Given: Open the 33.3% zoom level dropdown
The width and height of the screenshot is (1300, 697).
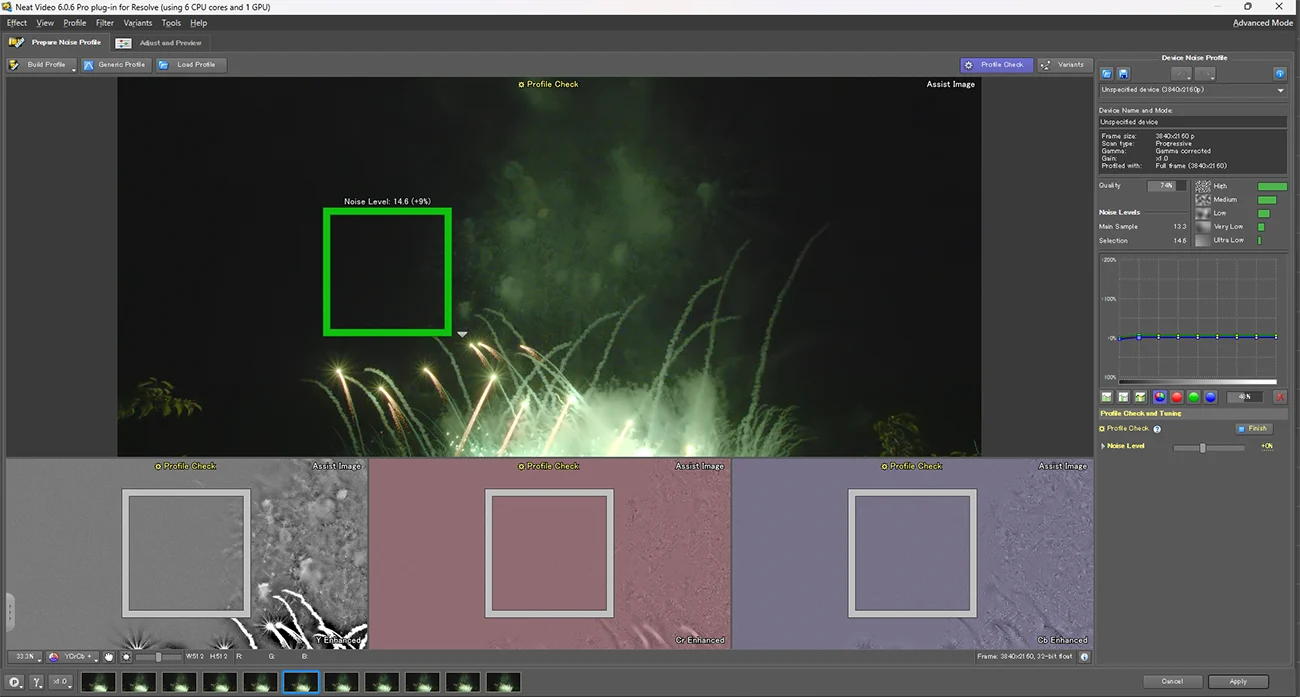Looking at the screenshot, I should [x=25, y=657].
